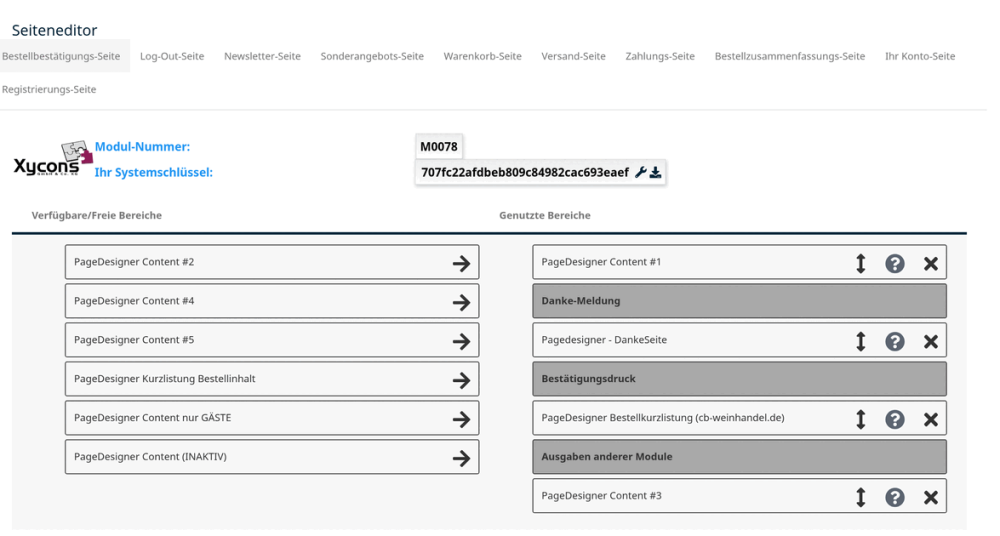The width and height of the screenshot is (1000, 536).
Task: Click 'PageDesigner Bestellkurzlistung (cb-weinhandel.de)' label
Action: [663, 417]
